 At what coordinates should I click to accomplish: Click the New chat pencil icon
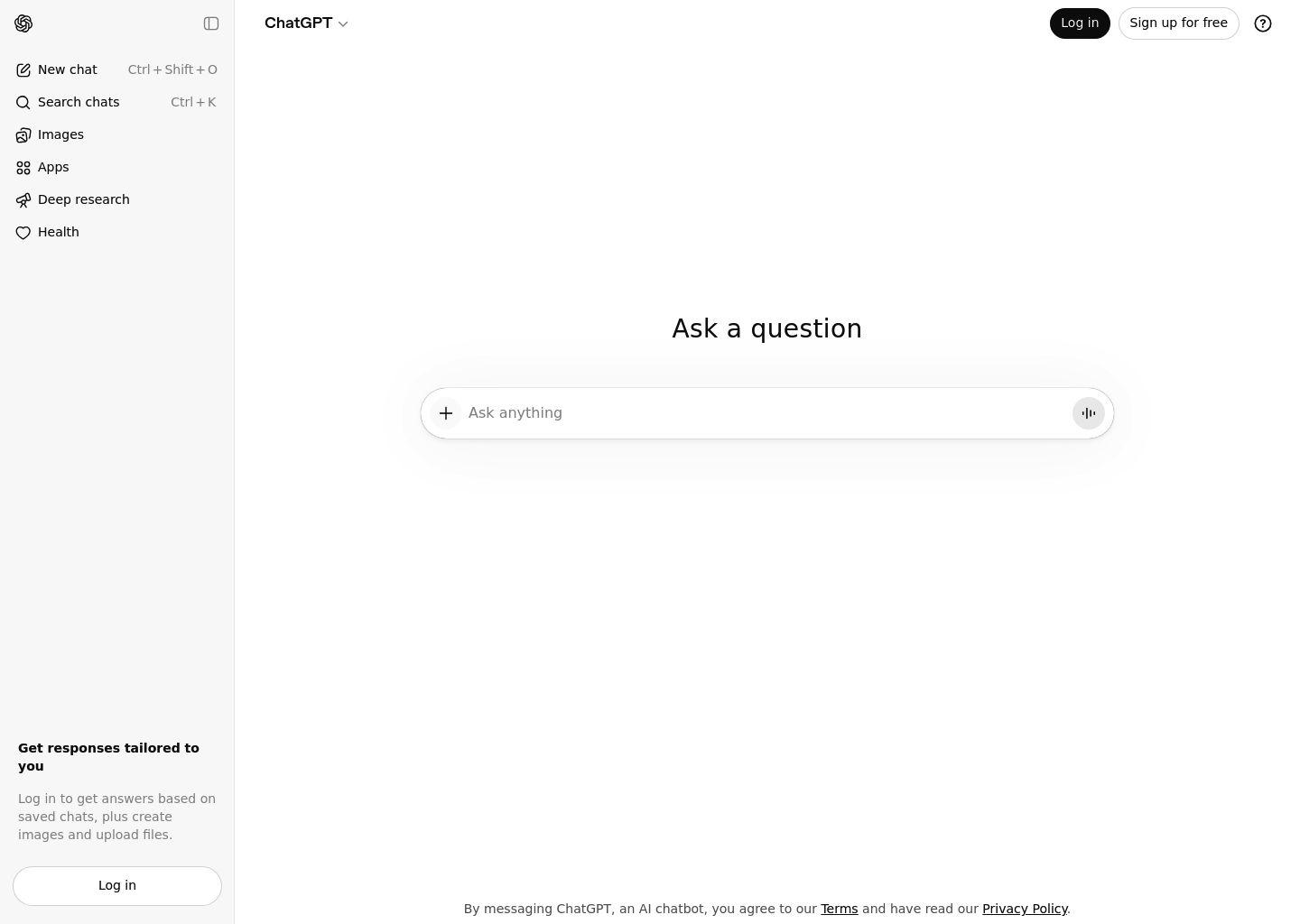point(23,70)
